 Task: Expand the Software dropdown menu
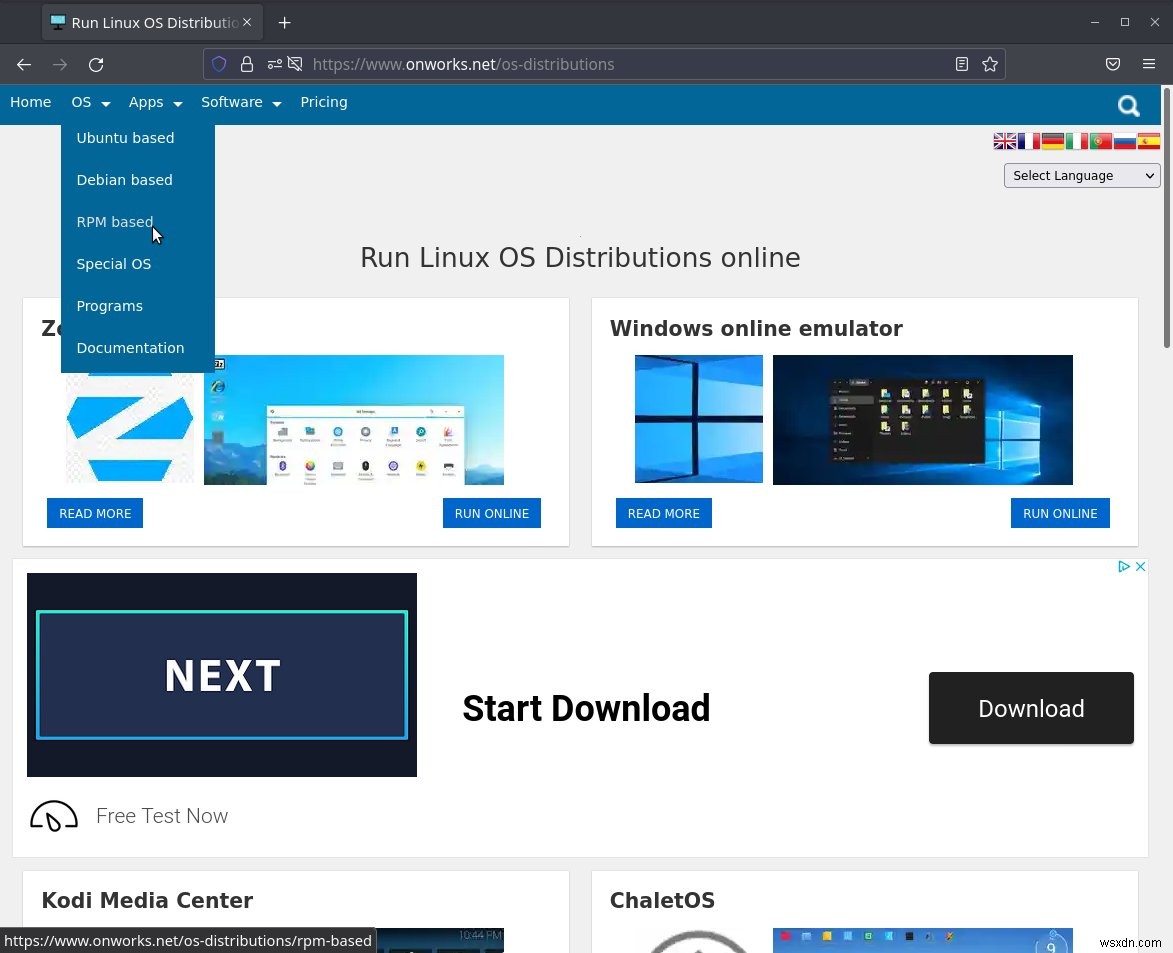[x=240, y=102]
